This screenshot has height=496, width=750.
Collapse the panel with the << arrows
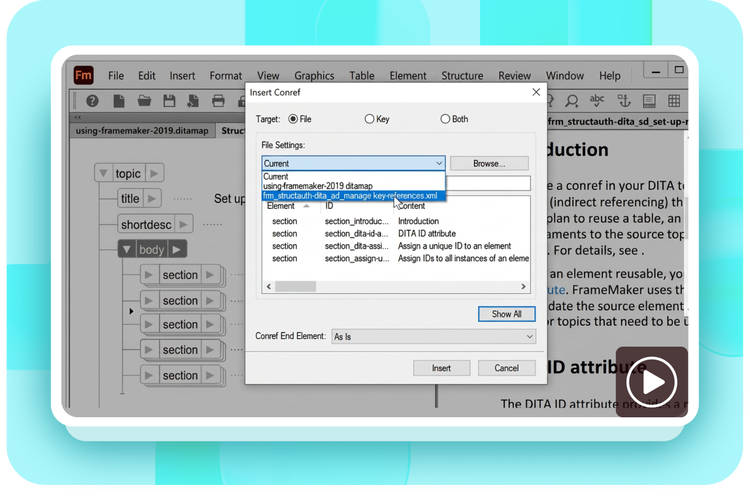pos(77,117)
